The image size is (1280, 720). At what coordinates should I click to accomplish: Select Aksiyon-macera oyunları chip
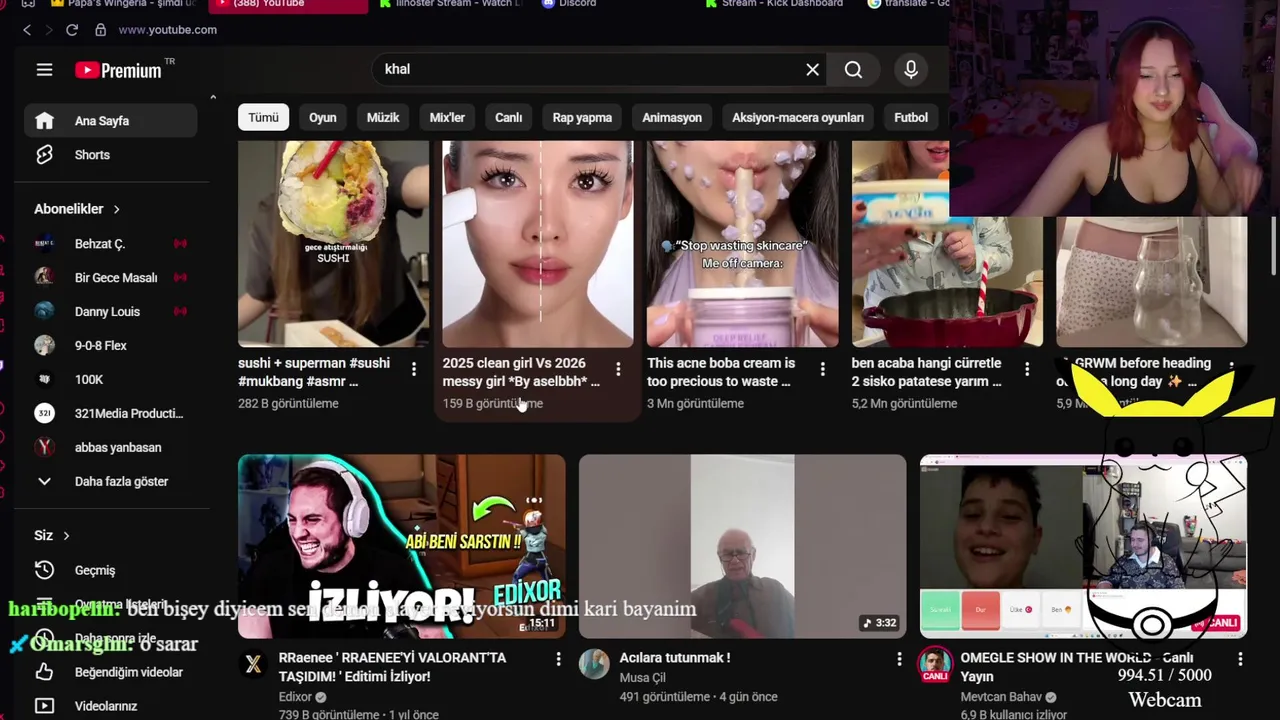tap(797, 117)
